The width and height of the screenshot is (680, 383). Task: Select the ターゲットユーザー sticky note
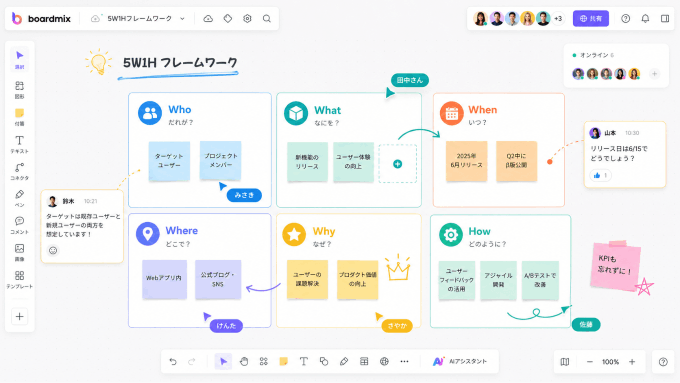tap(169, 161)
